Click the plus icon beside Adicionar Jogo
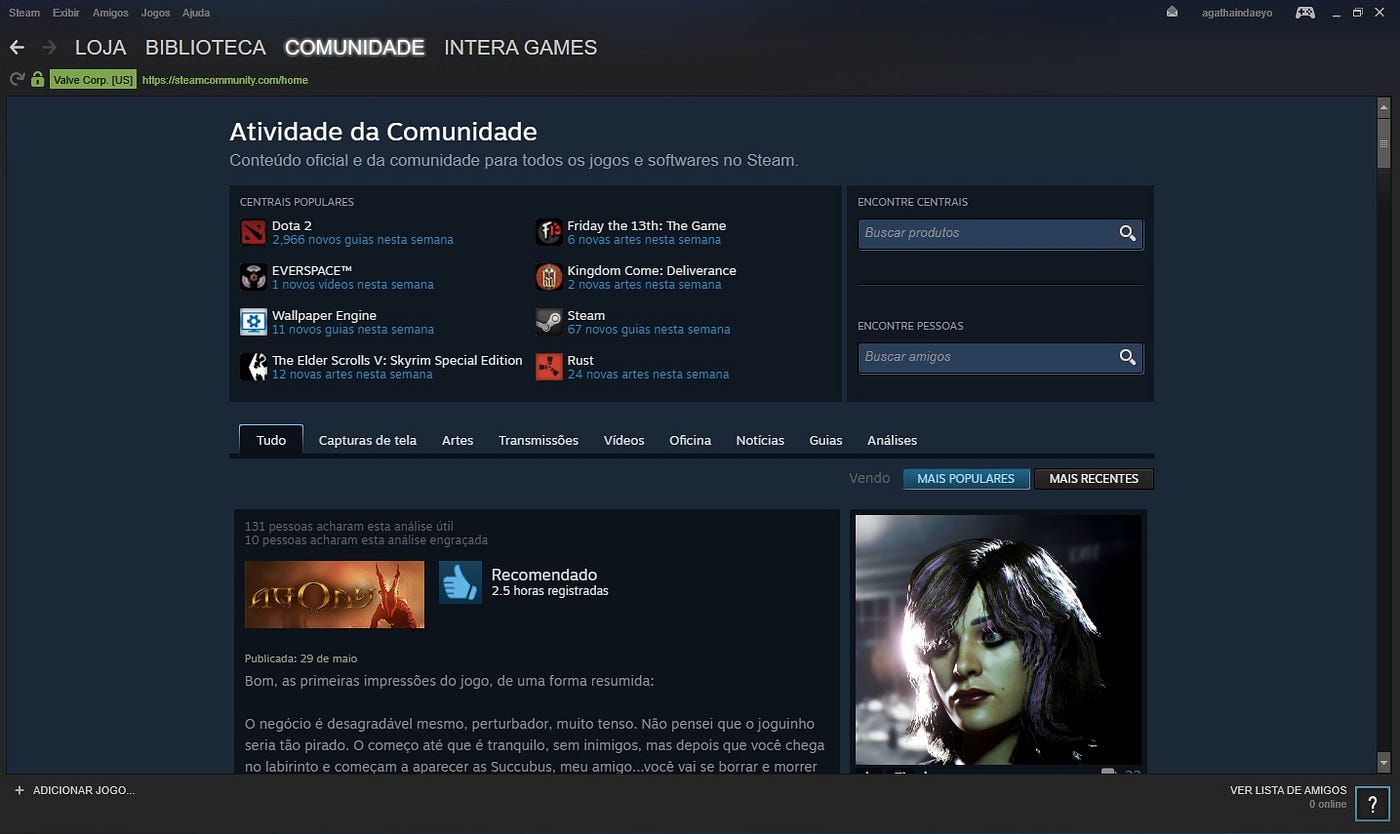Image resolution: width=1400 pixels, height=834 pixels. coord(19,790)
